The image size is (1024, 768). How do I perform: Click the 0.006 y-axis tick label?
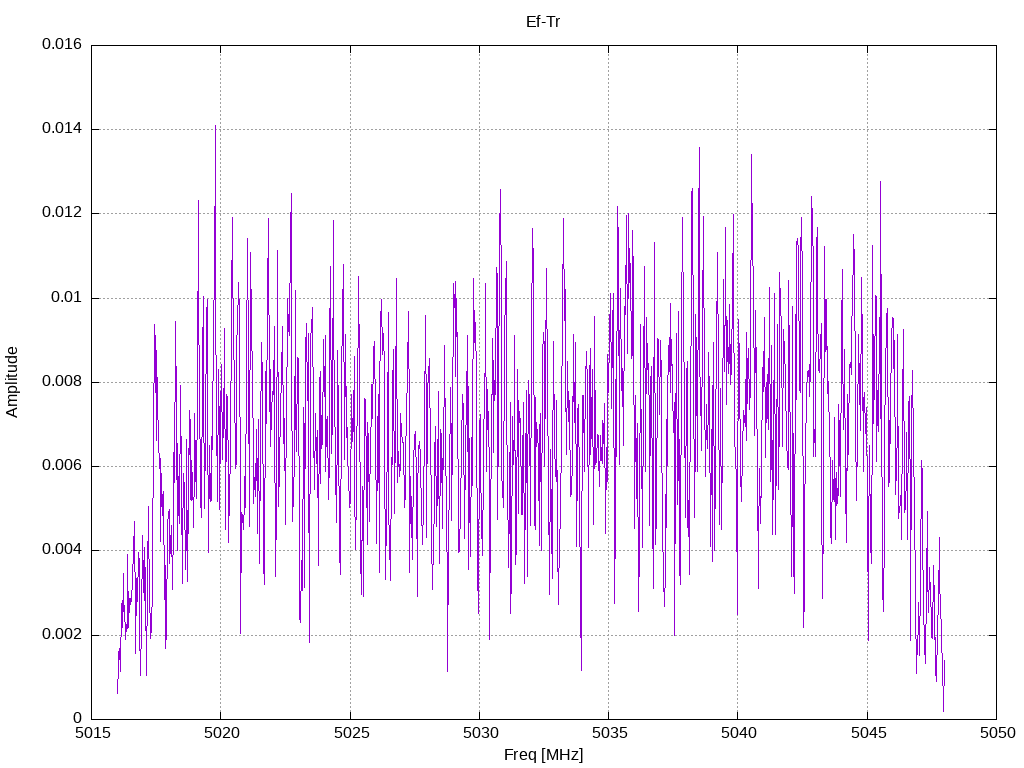click(x=62, y=466)
